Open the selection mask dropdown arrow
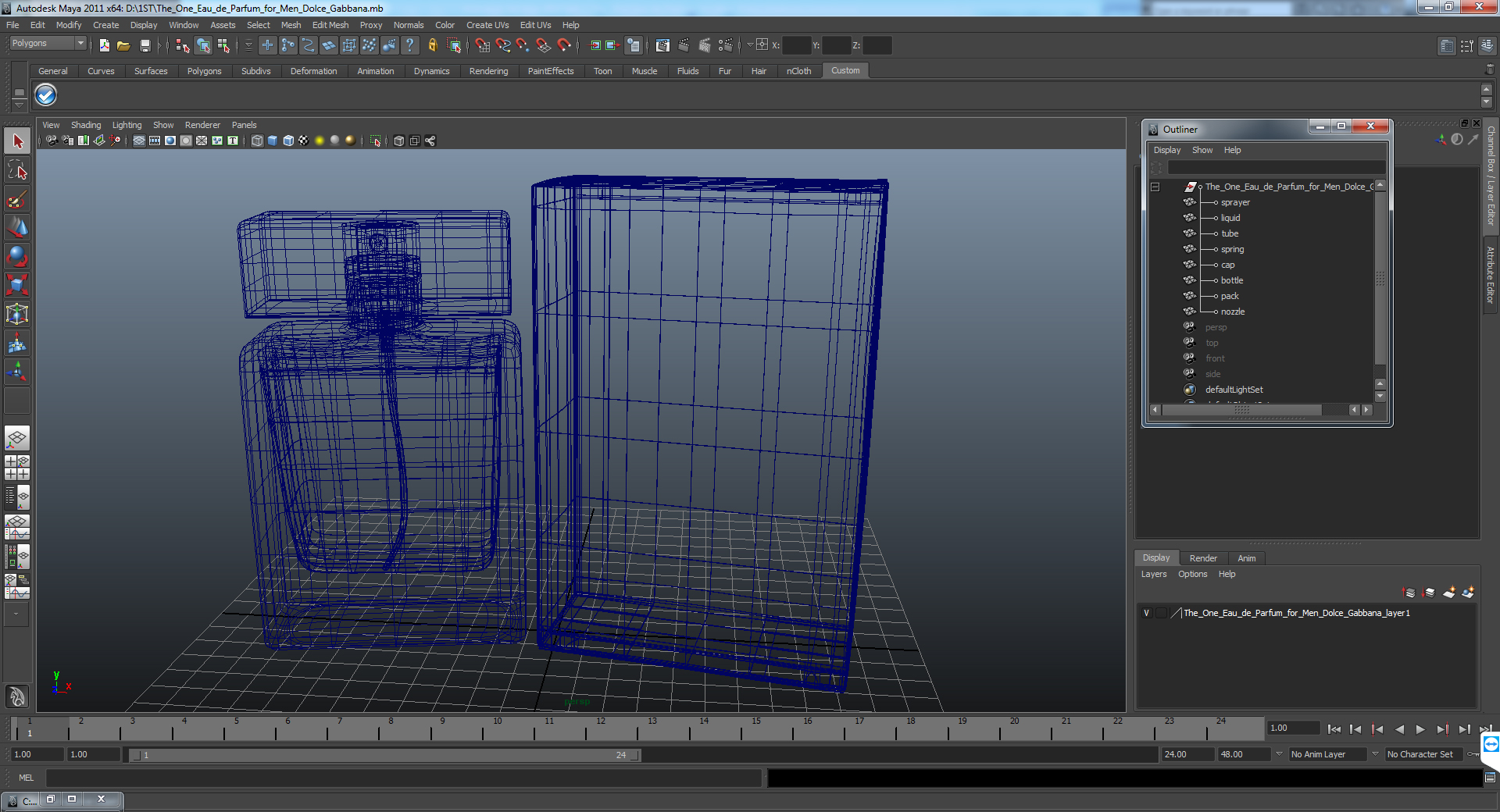 [x=248, y=45]
